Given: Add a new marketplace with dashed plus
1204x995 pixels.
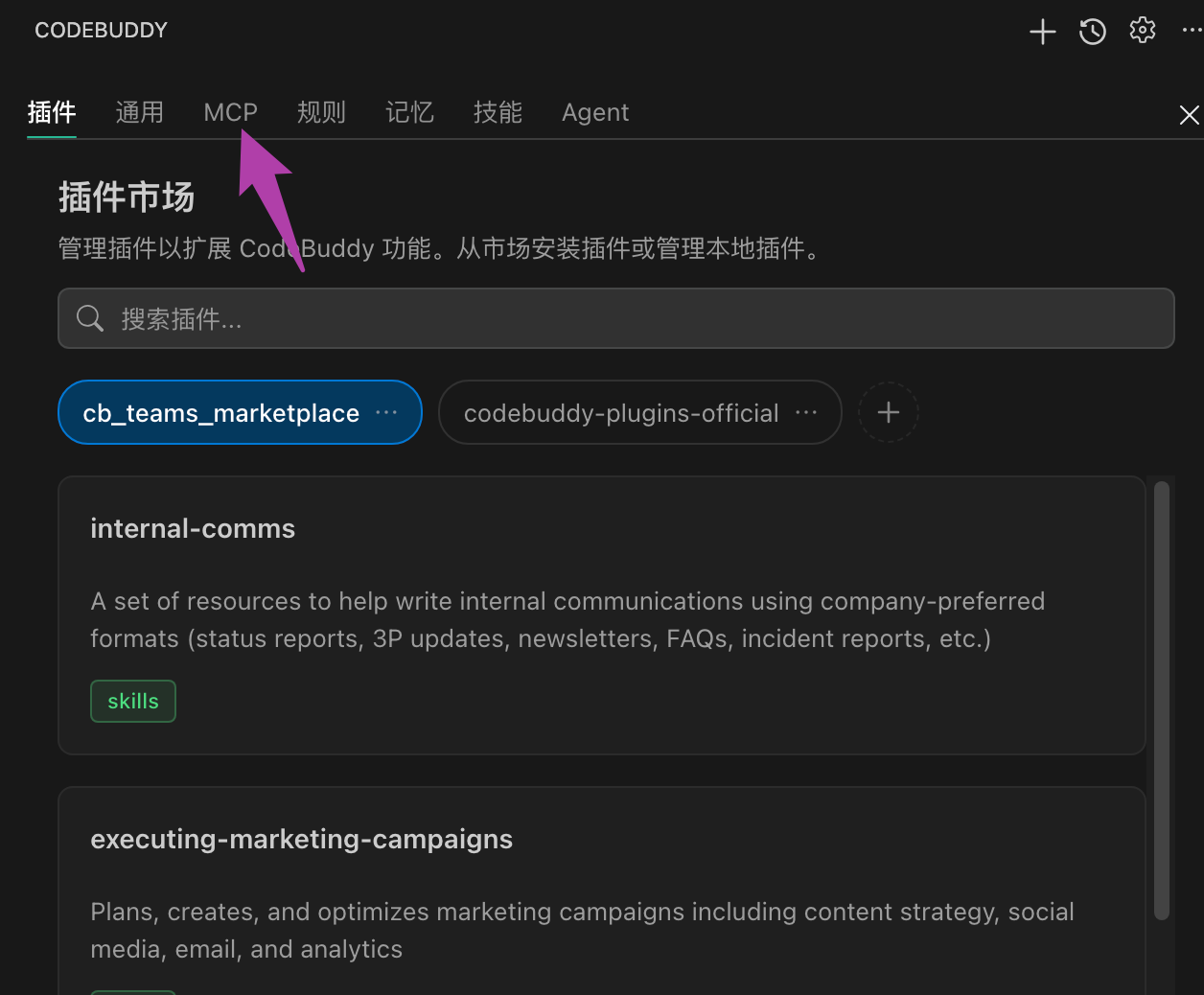Looking at the screenshot, I should (x=888, y=412).
